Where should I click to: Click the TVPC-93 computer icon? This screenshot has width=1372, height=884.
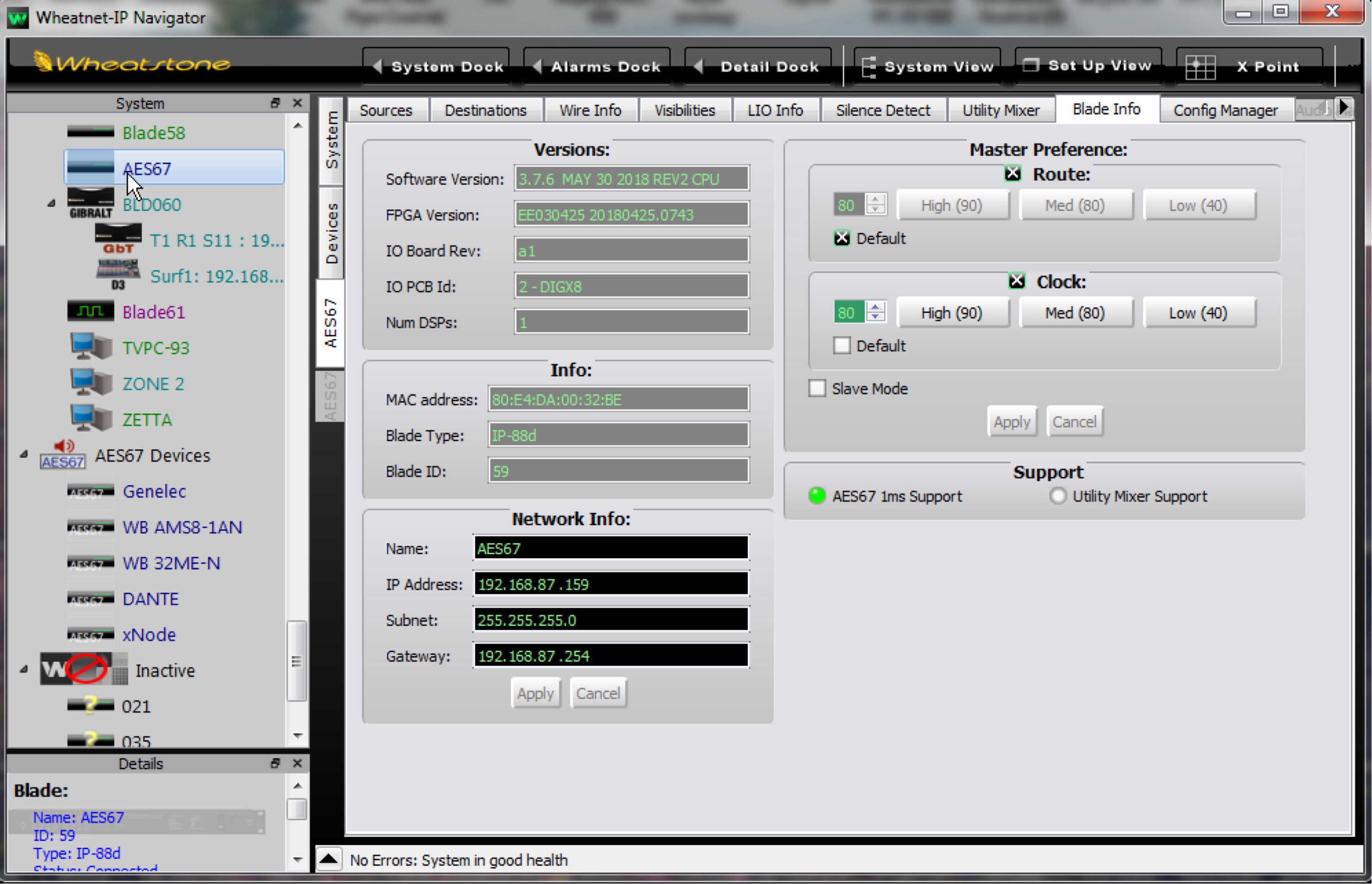click(x=91, y=347)
